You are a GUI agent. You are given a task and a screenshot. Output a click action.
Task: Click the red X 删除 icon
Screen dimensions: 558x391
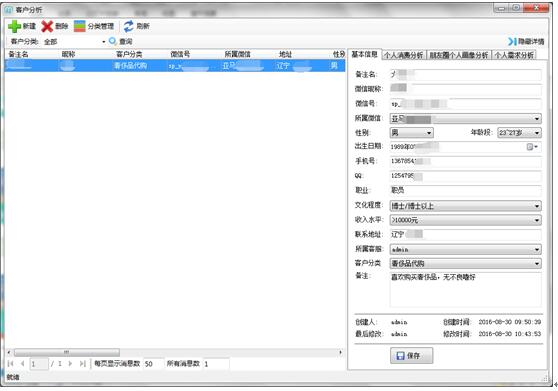(47, 26)
